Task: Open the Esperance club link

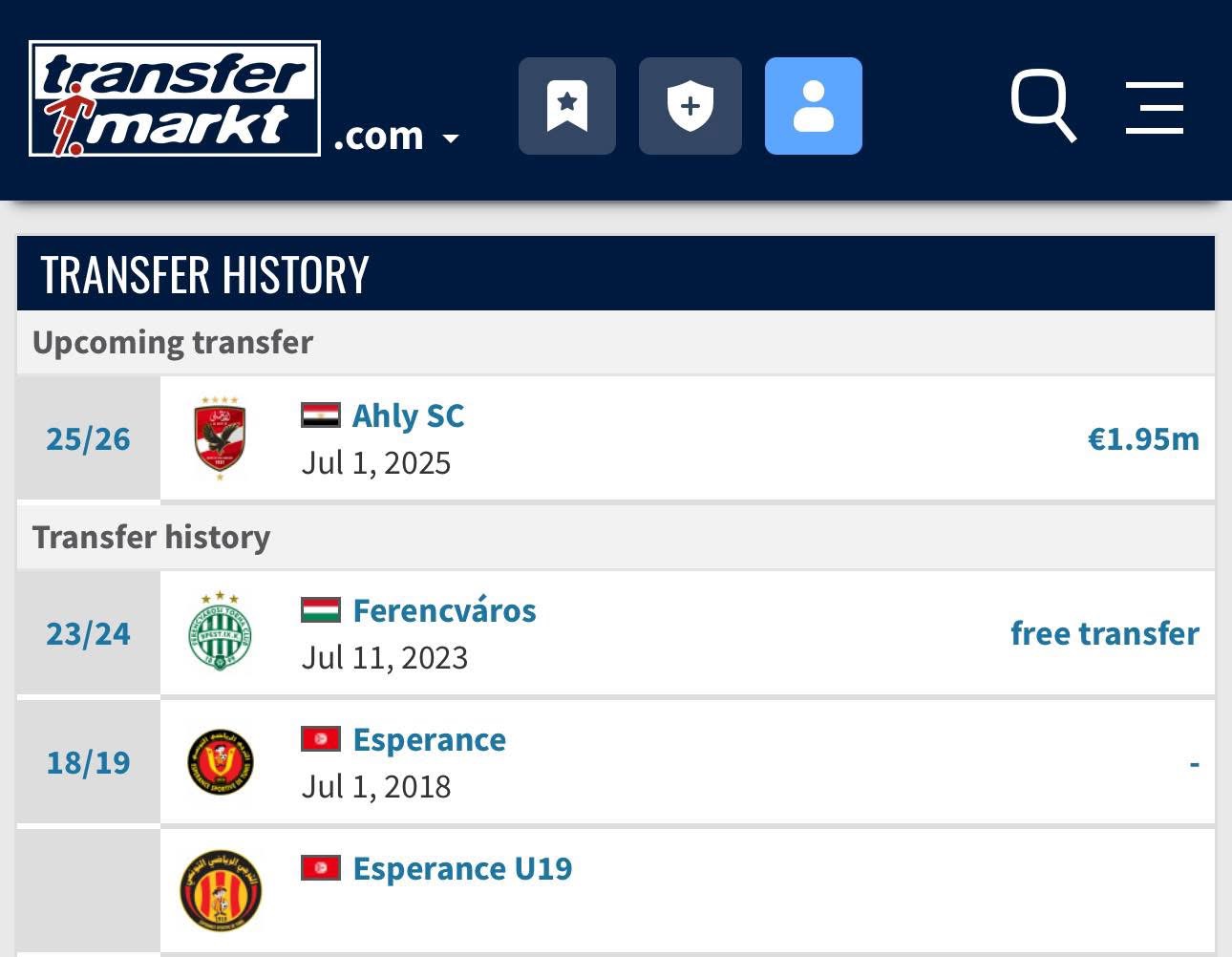Action: click(429, 740)
